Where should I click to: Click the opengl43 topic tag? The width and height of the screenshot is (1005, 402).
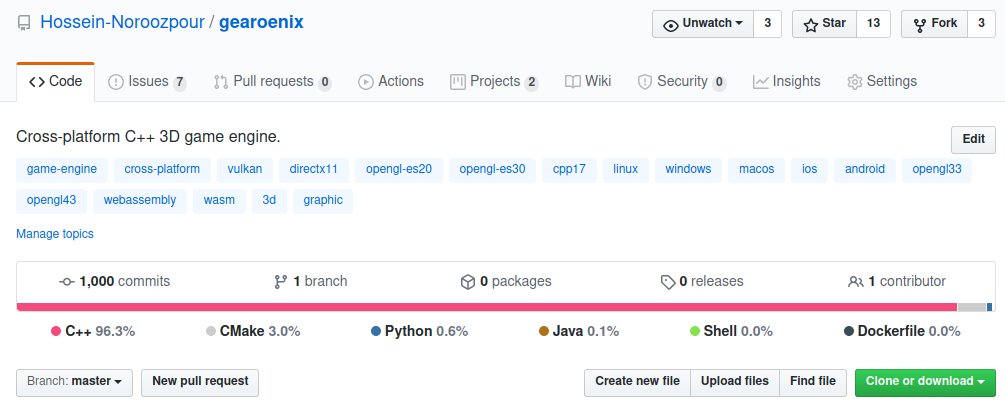click(x=51, y=201)
